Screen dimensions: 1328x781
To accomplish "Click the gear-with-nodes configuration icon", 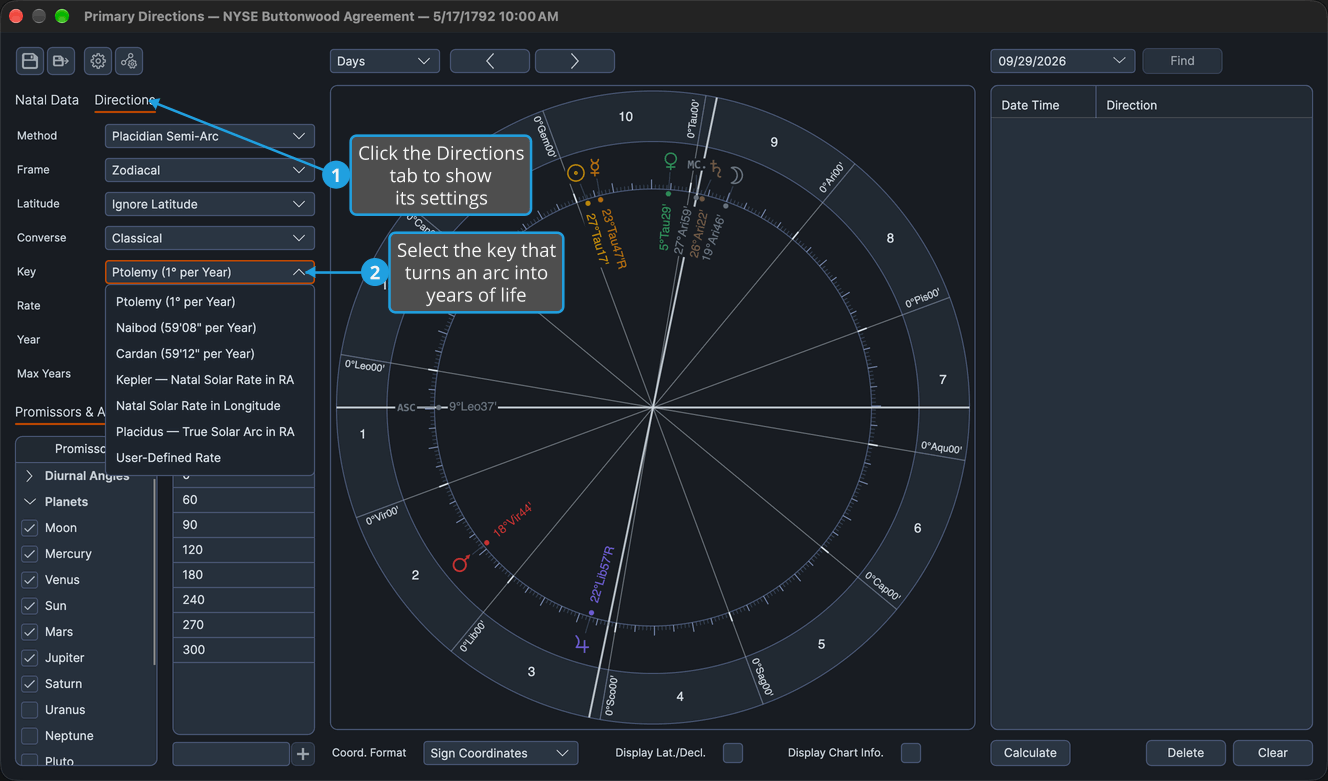I will pyautogui.click(x=129, y=61).
